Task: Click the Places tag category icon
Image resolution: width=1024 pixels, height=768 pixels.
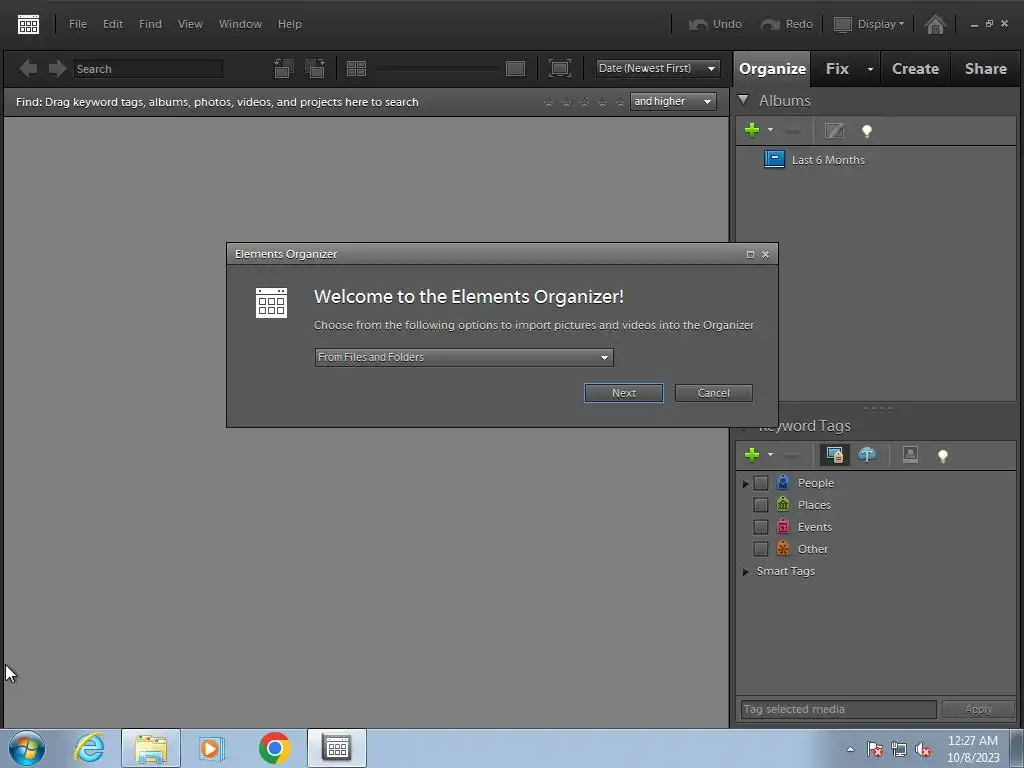Action: [783, 504]
